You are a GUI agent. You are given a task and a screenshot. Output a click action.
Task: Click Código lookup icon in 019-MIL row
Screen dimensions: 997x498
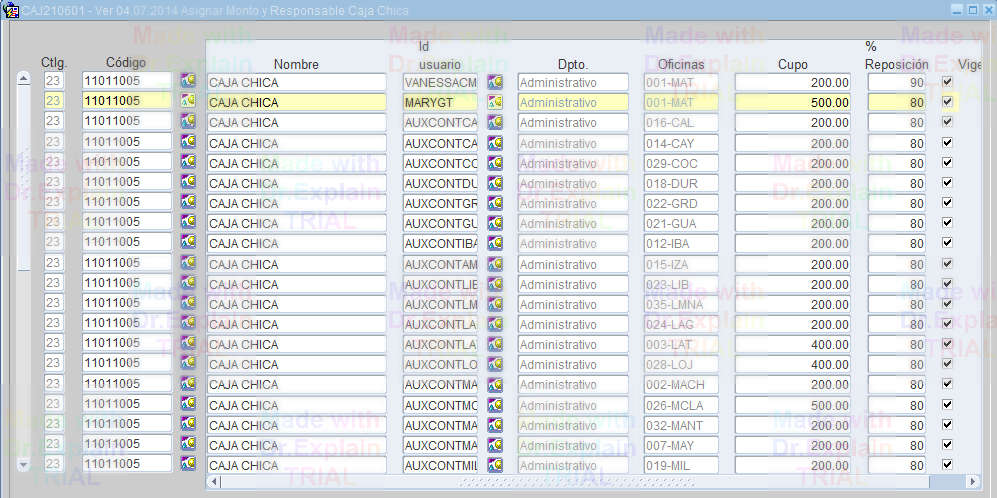coord(188,464)
